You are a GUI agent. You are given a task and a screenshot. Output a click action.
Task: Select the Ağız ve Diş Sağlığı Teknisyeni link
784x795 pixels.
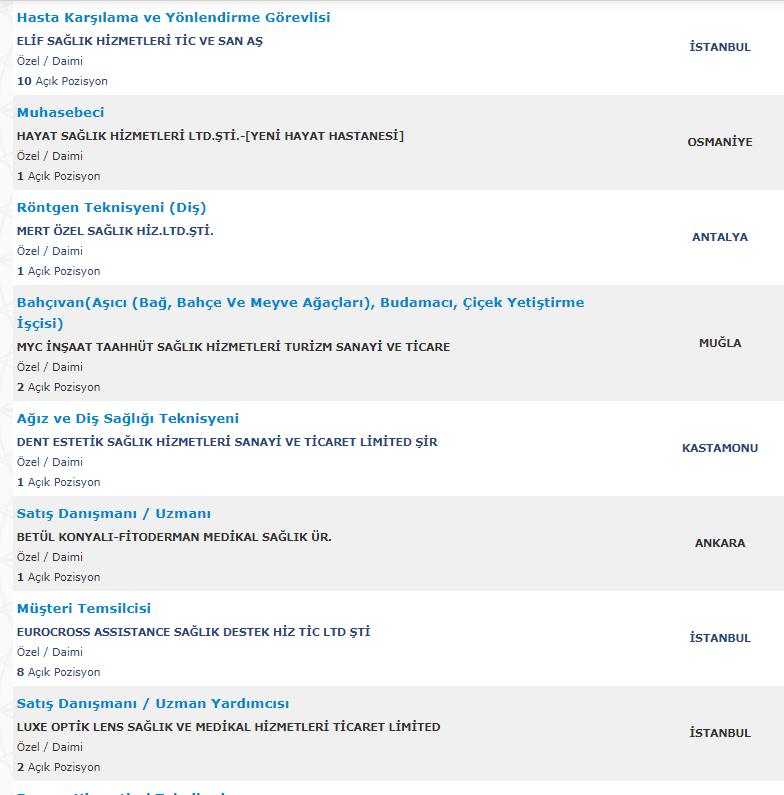(x=127, y=419)
